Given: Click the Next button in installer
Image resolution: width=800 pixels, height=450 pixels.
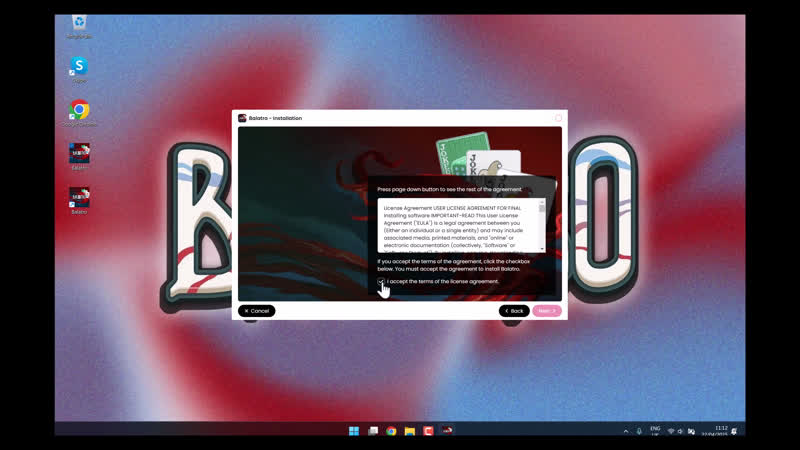Looking at the screenshot, I should coord(547,311).
